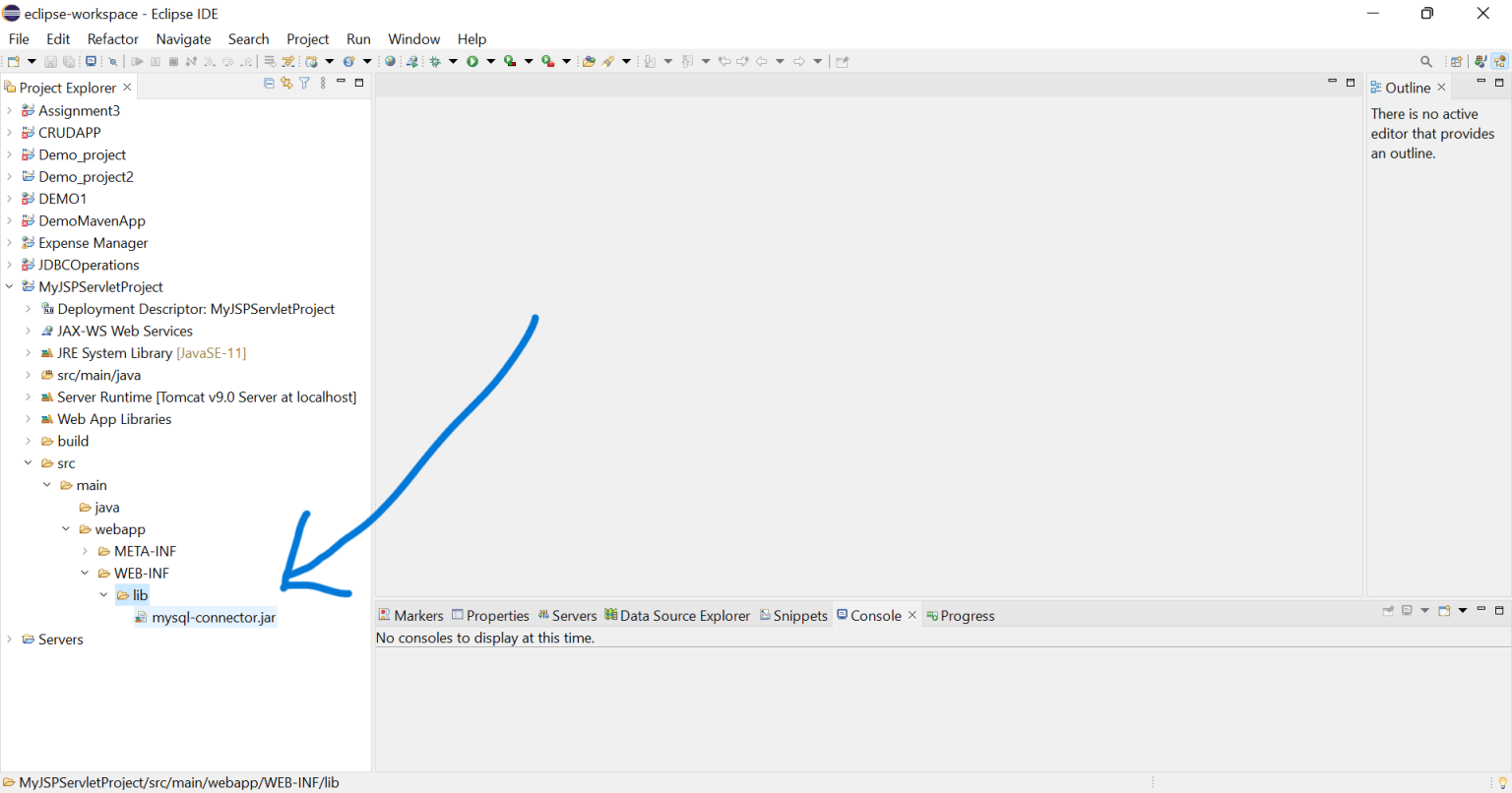Toggle Link with Editor in Project Explorer
1512x793 pixels.
(286, 84)
